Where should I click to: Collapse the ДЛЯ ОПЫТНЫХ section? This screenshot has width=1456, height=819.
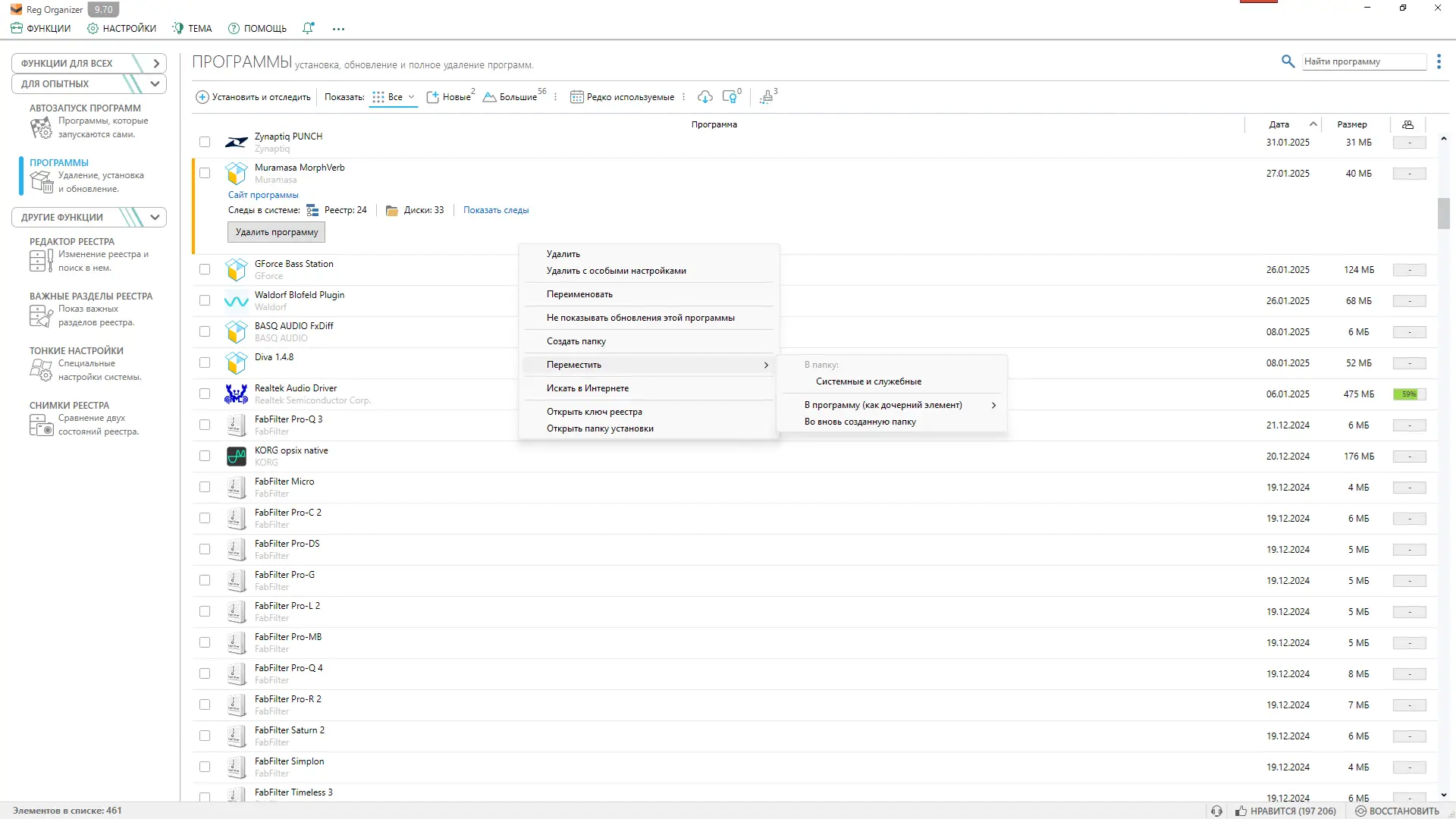click(155, 84)
